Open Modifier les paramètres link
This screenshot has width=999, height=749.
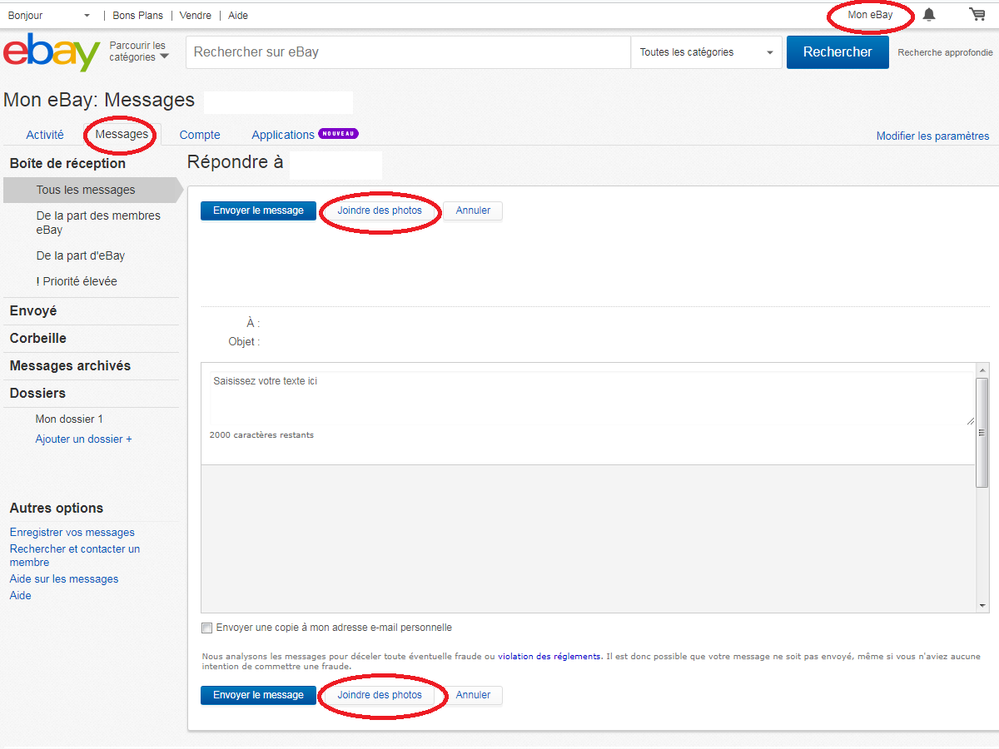[x=932, y=136]
